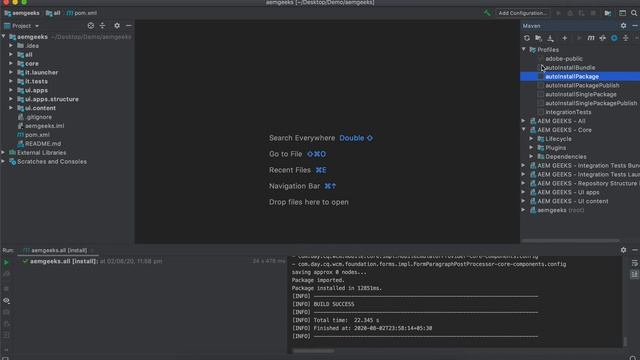Click Execute Maven Goal 'm' icon
Screen dimensions: 640x360
pos(591,38)
